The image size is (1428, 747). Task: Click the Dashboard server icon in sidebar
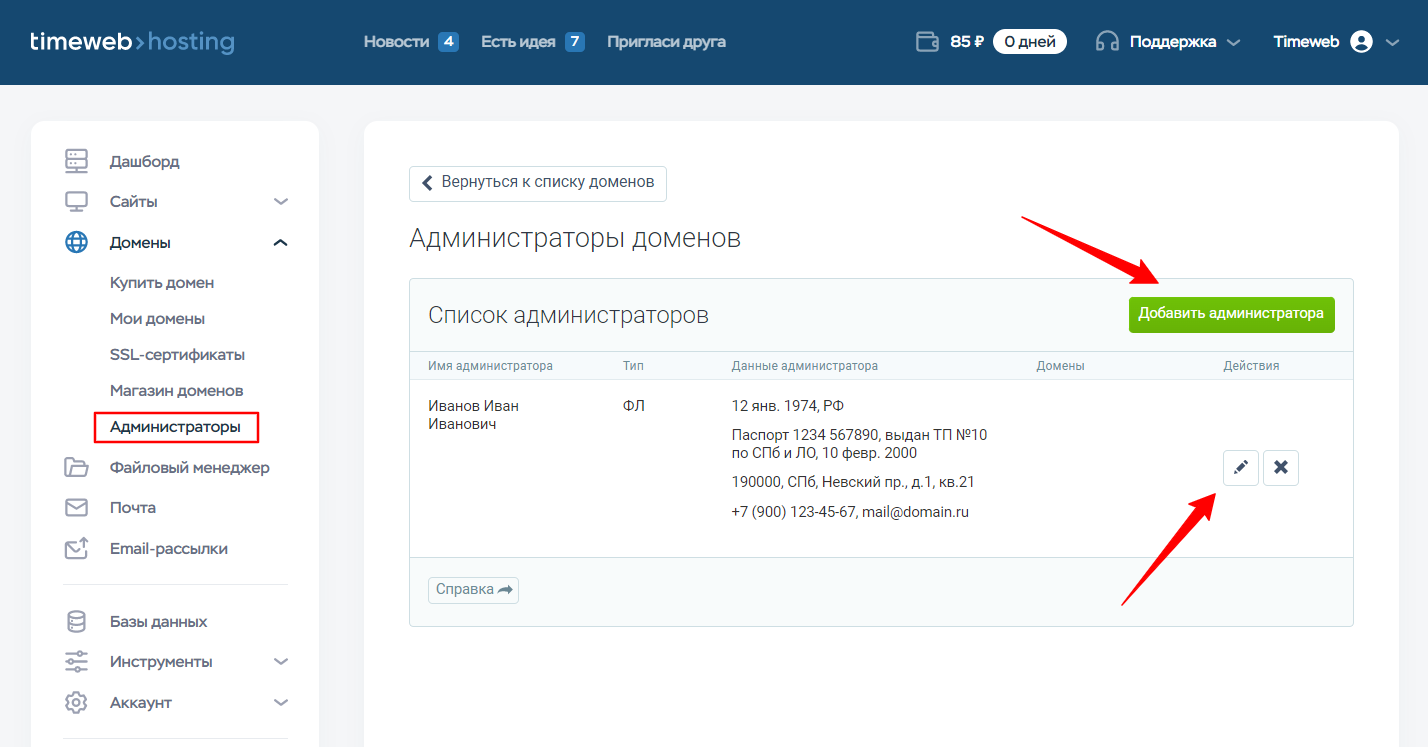coord(76,161)
